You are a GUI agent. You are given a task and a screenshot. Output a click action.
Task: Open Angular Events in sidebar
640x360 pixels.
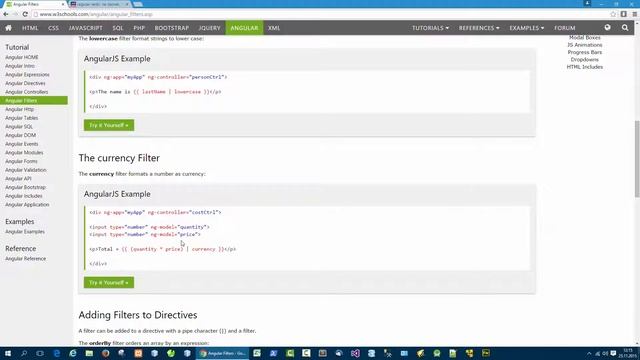pos(21,144)
